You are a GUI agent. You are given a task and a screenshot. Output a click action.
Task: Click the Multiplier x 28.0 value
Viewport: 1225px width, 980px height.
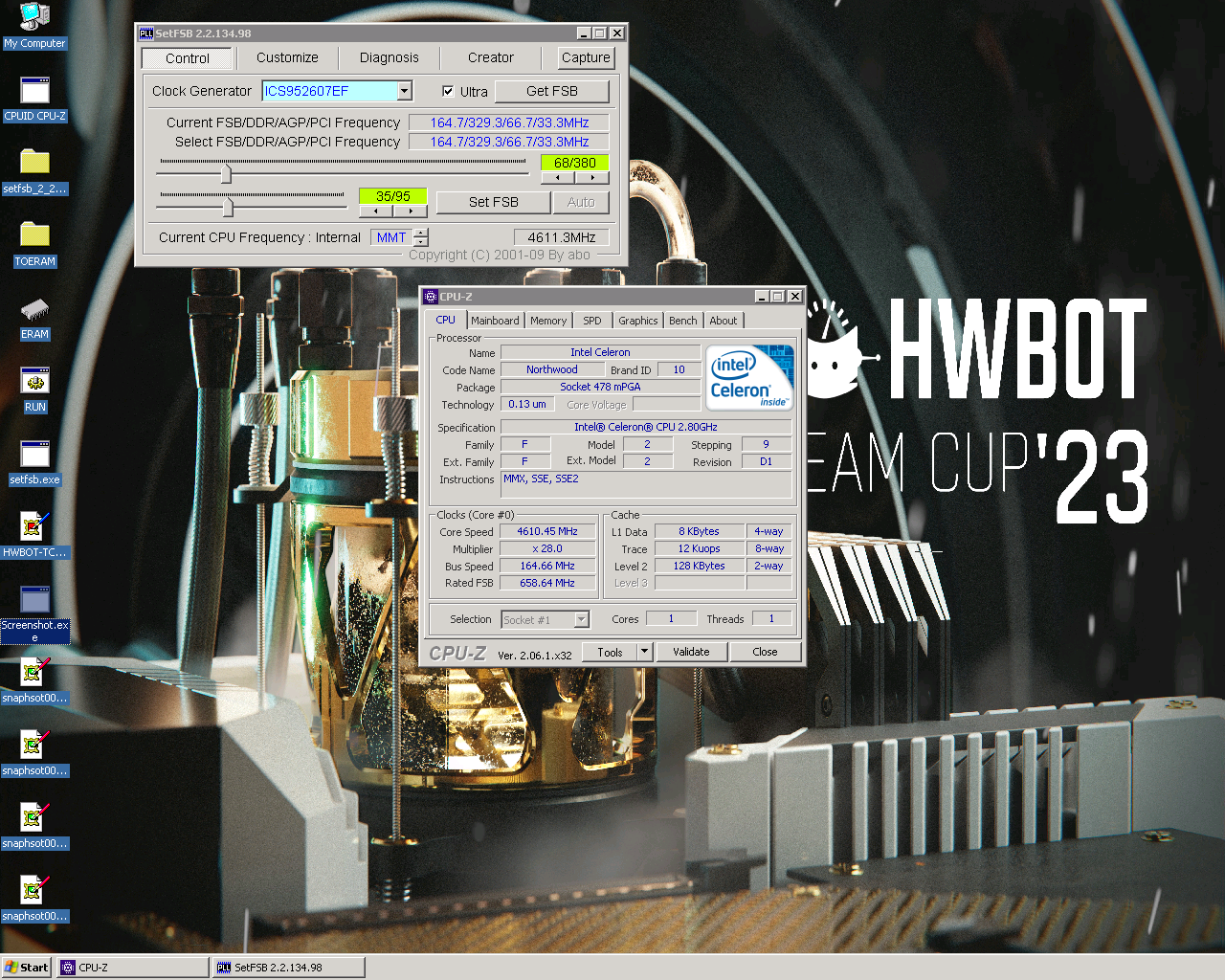click(x=547, y=548)
